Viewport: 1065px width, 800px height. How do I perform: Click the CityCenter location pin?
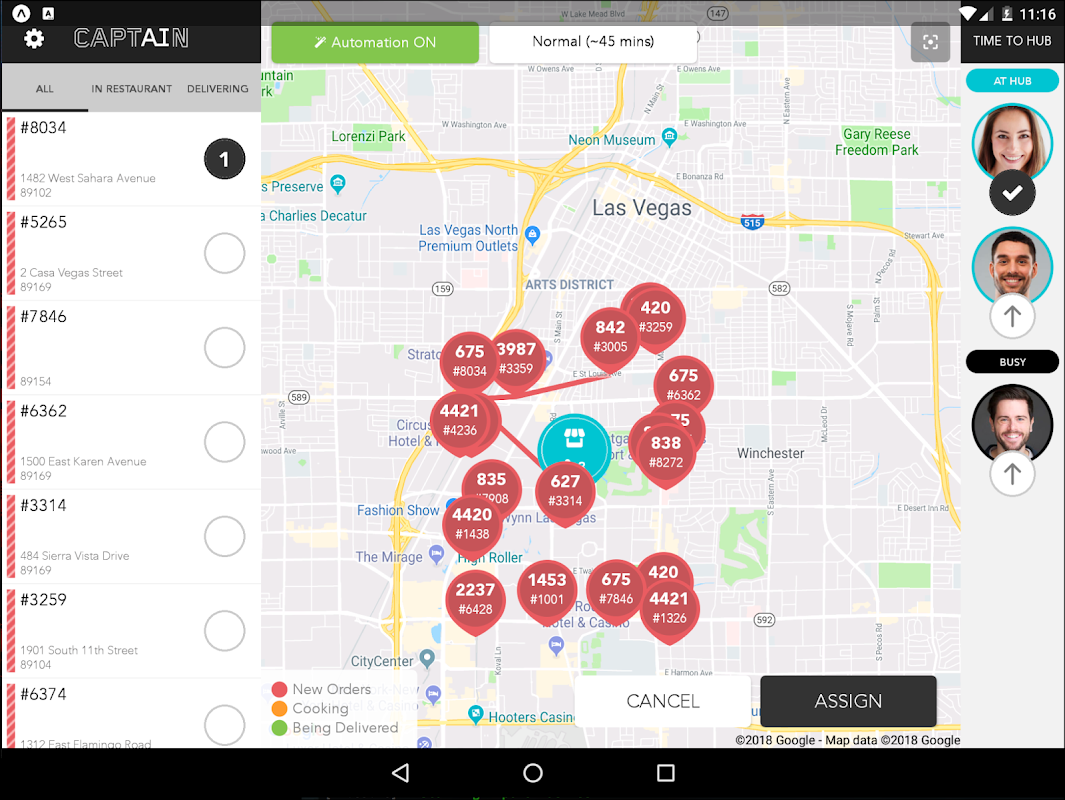(427, 657)
